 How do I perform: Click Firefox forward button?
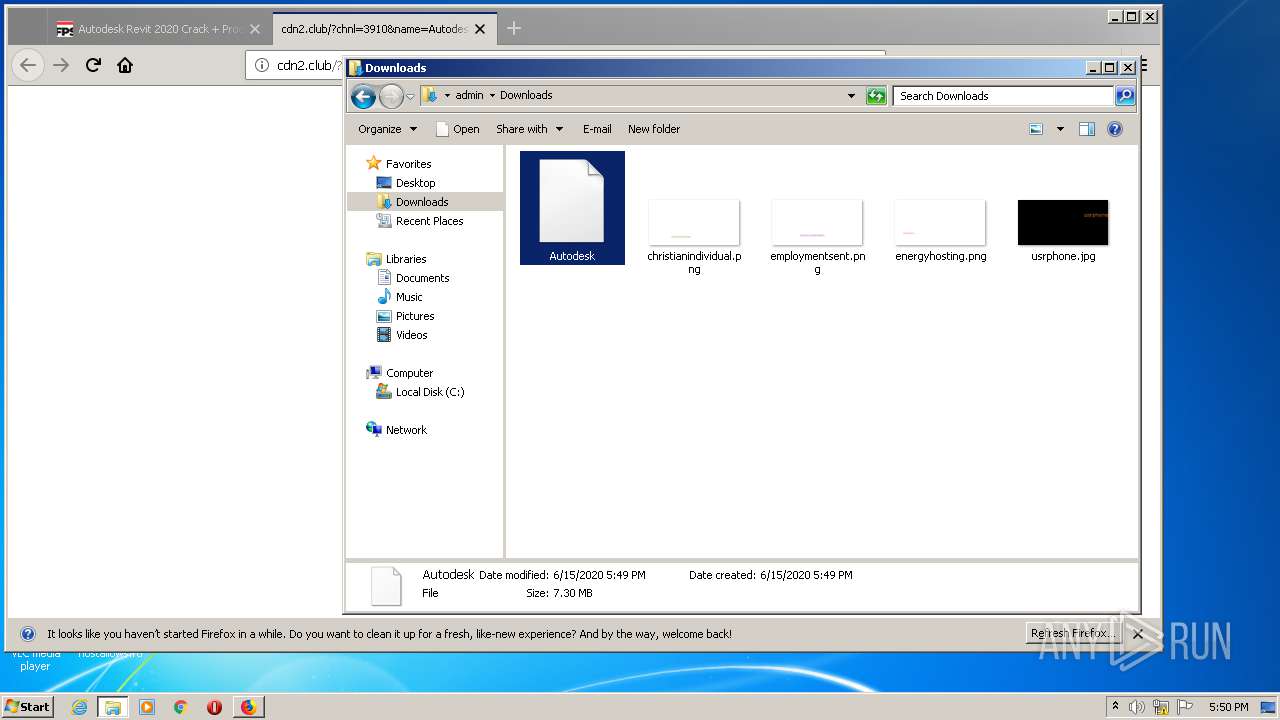[x=61, y=65]
